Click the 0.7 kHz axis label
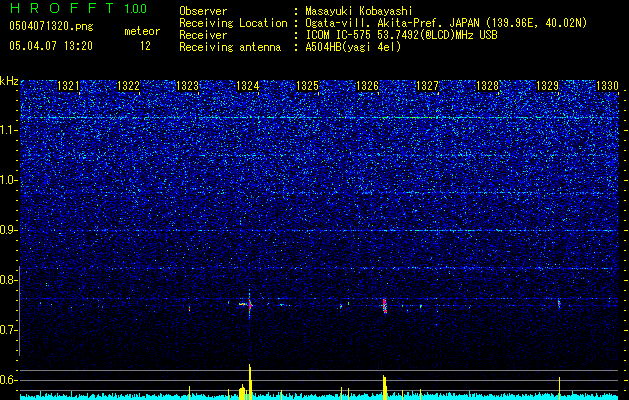 pyautogui.click(x=9, y=330)
